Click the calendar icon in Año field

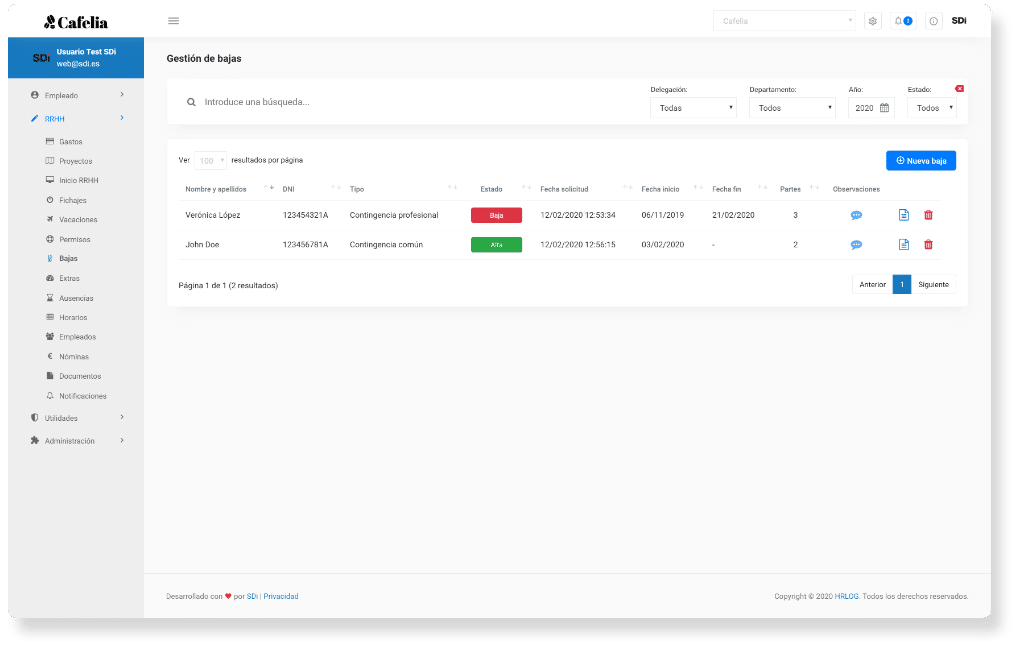pyautogui.click(x=884, y=108)
